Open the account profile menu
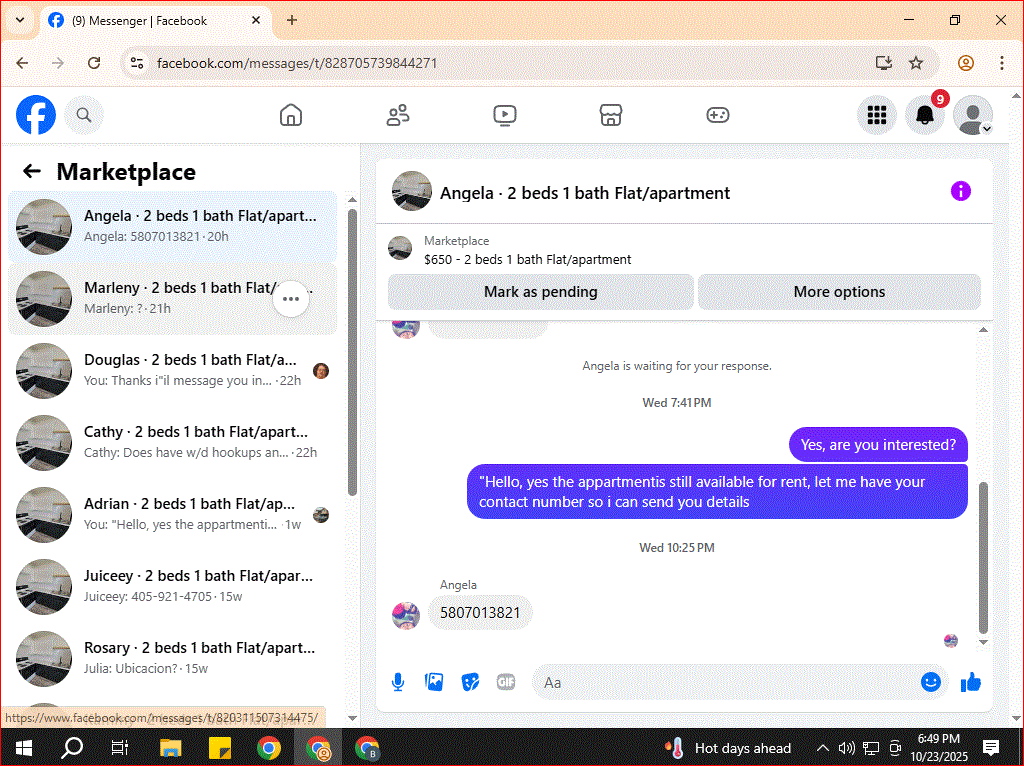 [x=973, y=115]
